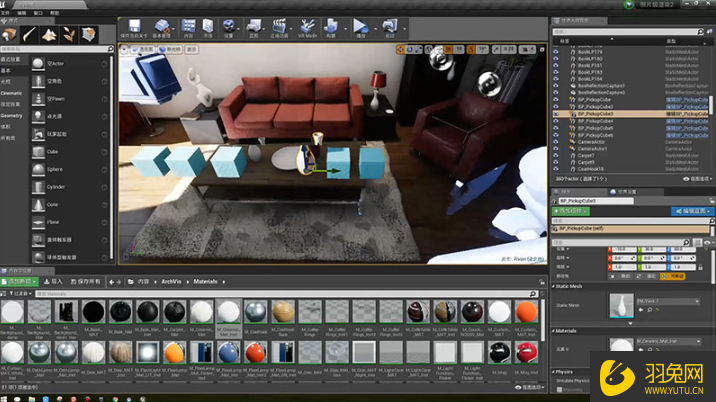Select the Geometry category in place panel
Viewport: 716px width, 402px height.
(11, 116)
